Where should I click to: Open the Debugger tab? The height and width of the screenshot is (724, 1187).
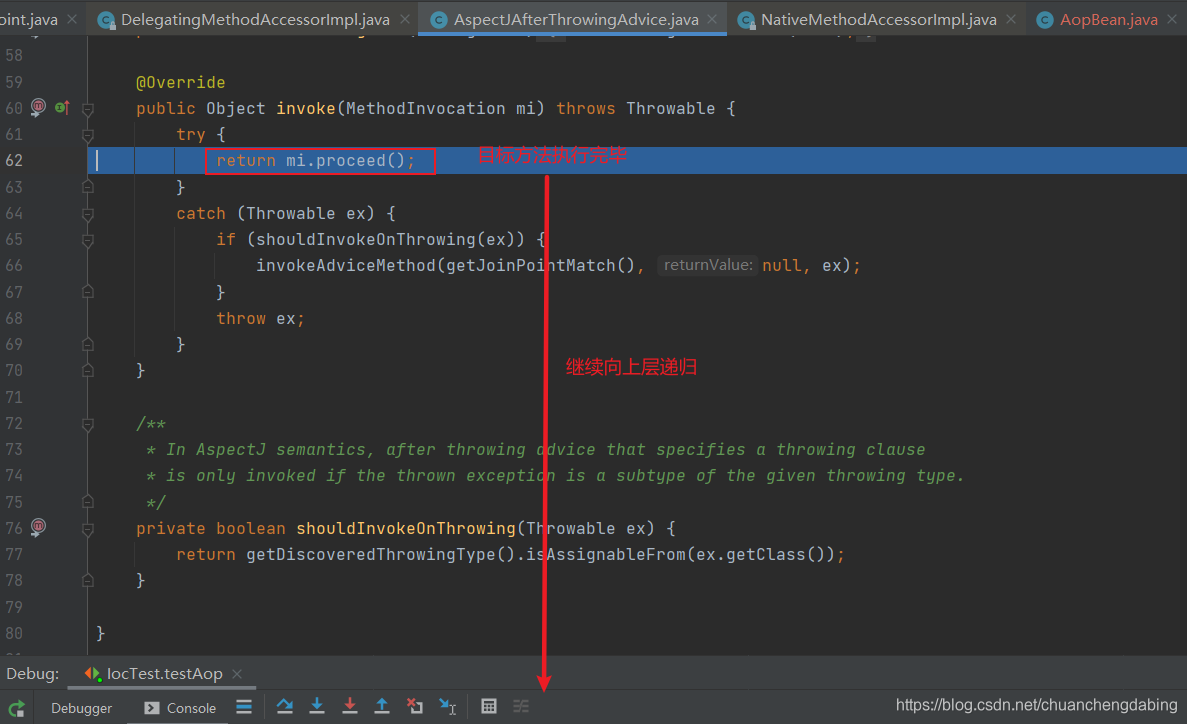(x=81, y=708)
